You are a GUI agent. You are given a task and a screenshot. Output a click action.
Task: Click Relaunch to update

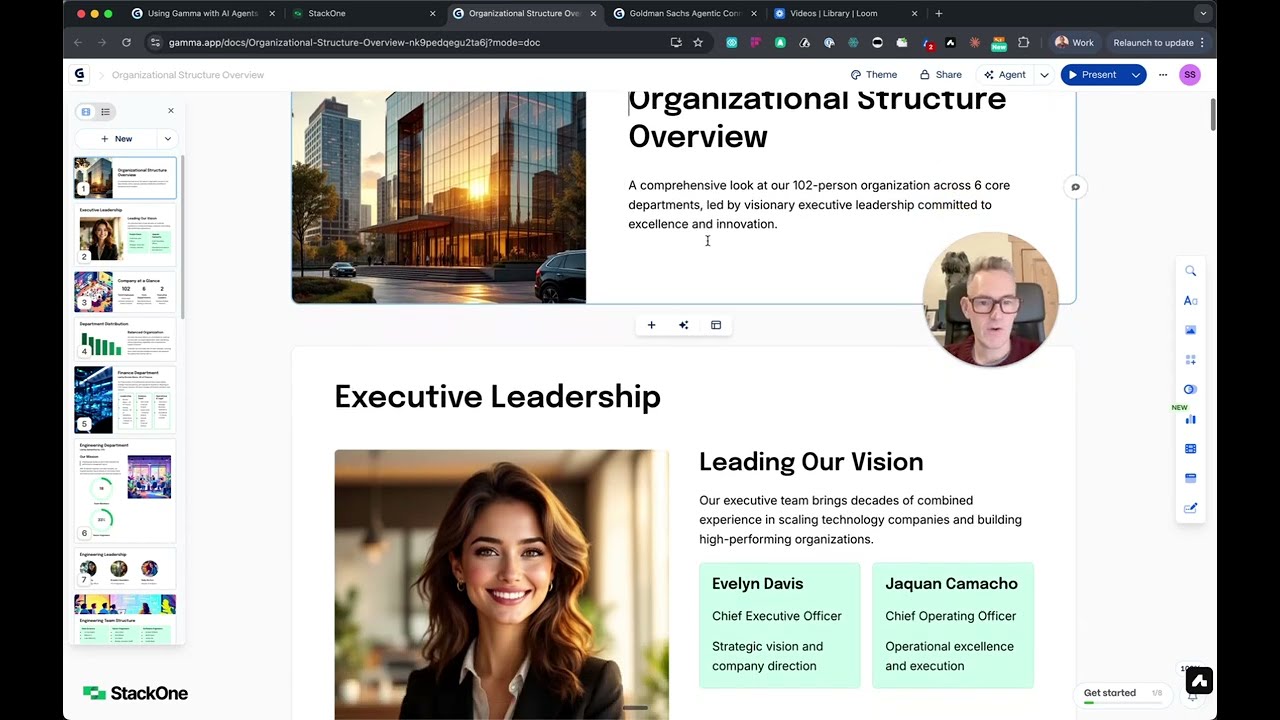point(1153,42)
